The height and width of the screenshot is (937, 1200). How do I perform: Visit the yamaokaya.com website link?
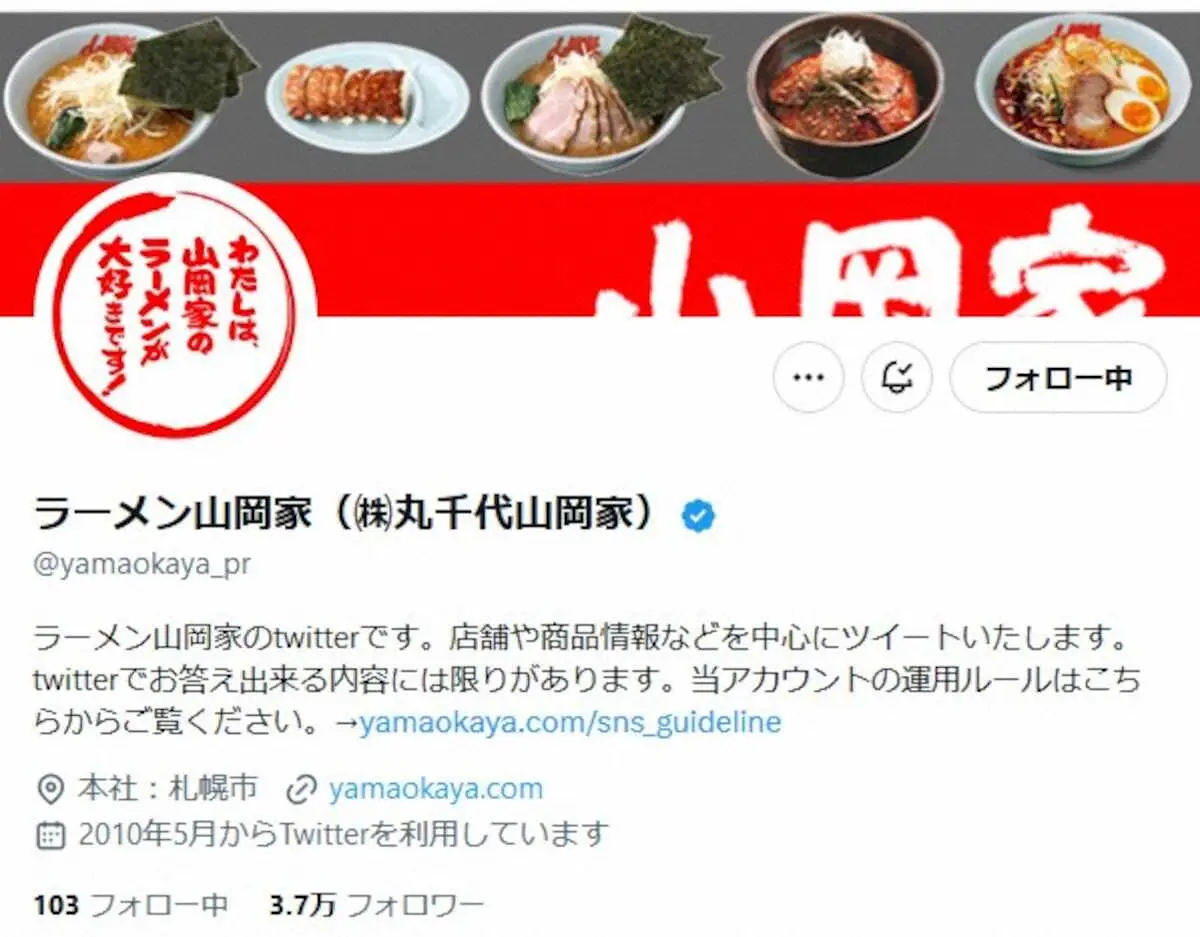pyautogui.click(x=436, y=789)
